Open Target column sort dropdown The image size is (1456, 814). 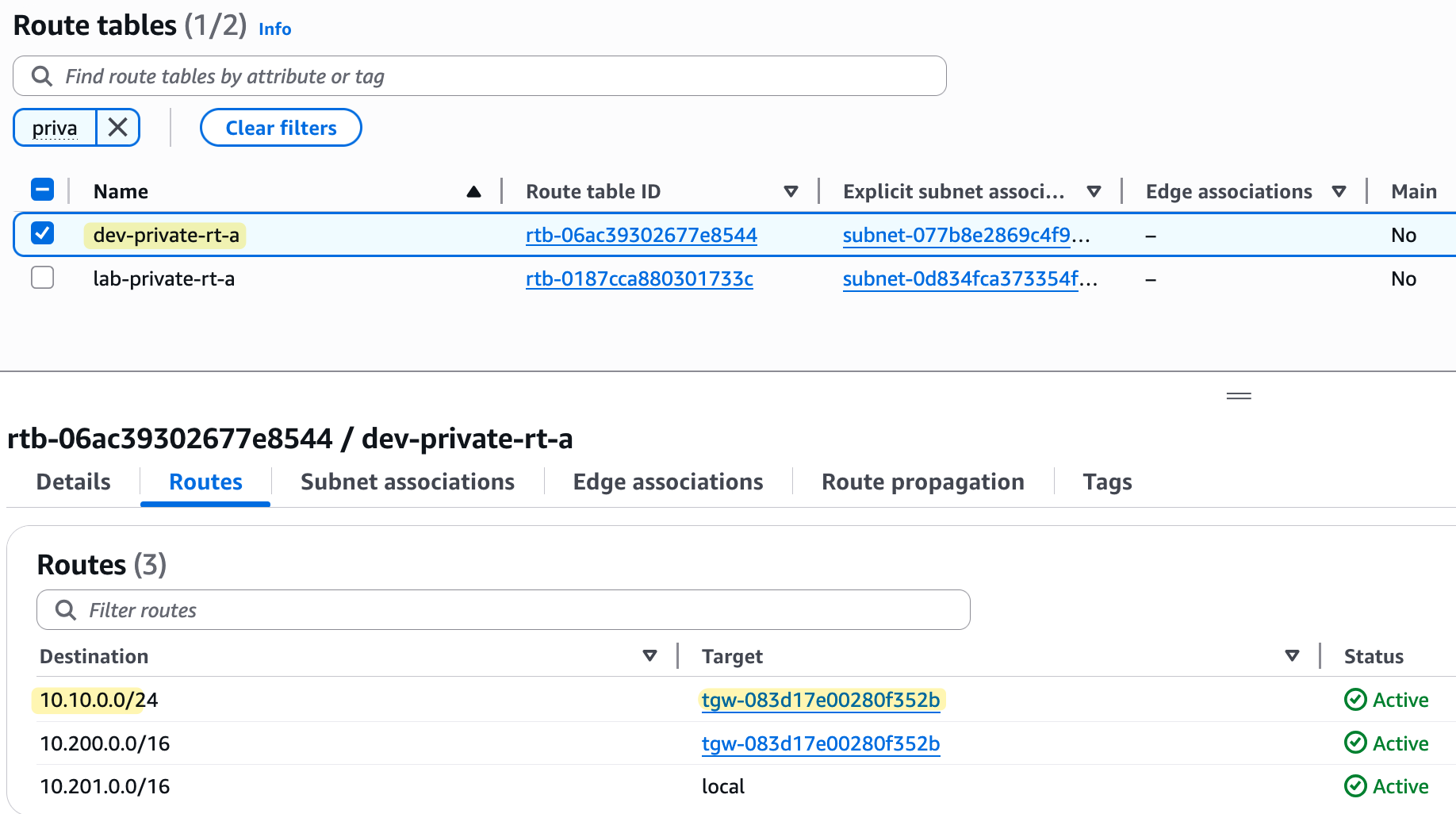(x=1292, y=656)
